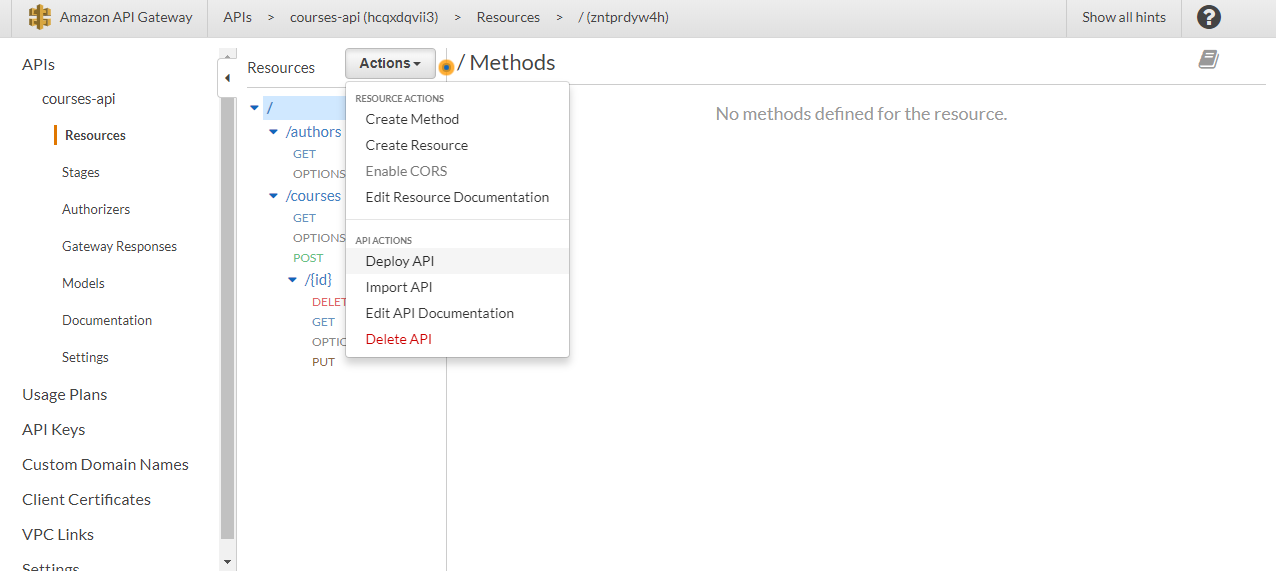Open the Actions dropdown button
This screenshot has width=1276, height=576.
[390, 63]
